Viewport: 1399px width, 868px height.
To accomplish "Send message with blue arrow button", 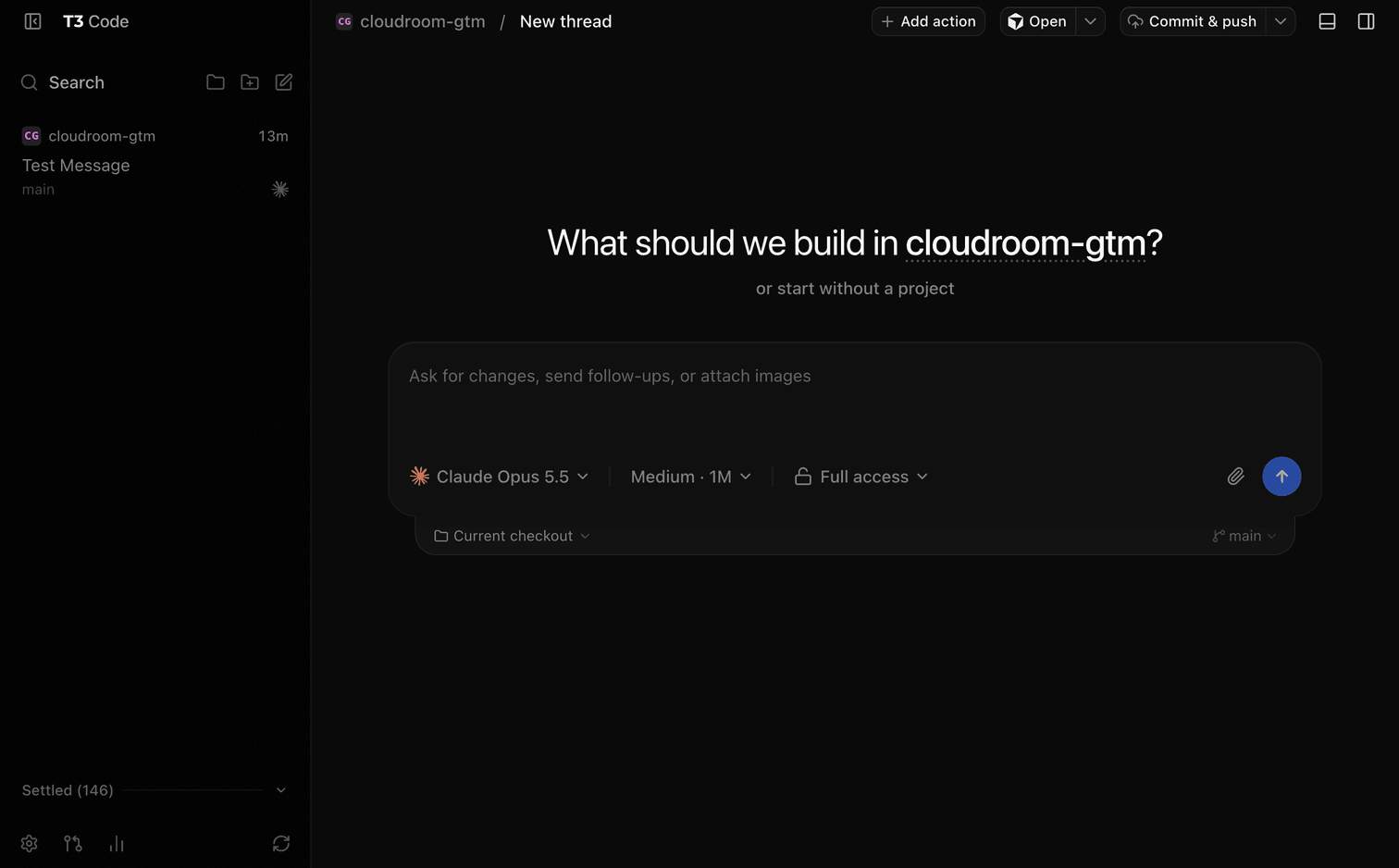I will [x=1281, y=477].
